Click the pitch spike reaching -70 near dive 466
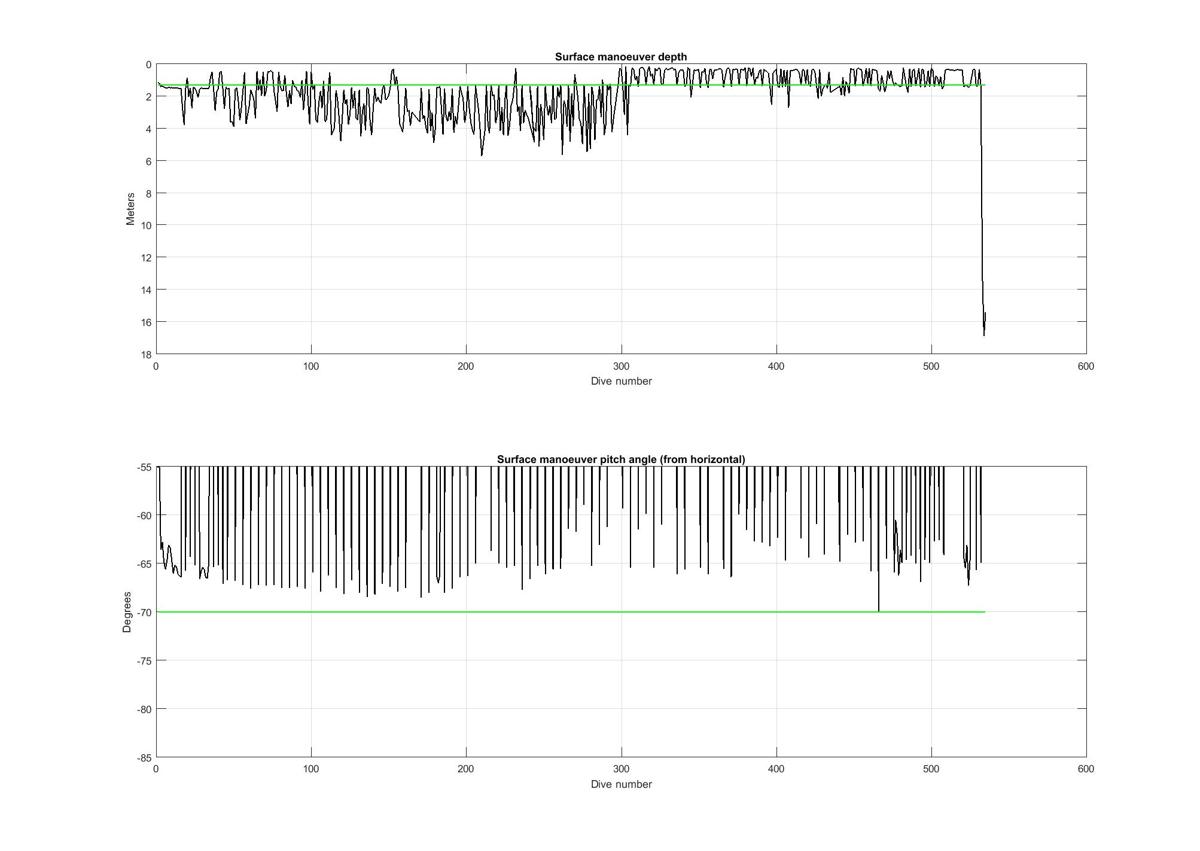1200x851 pixels. click(x=878, y=540)
